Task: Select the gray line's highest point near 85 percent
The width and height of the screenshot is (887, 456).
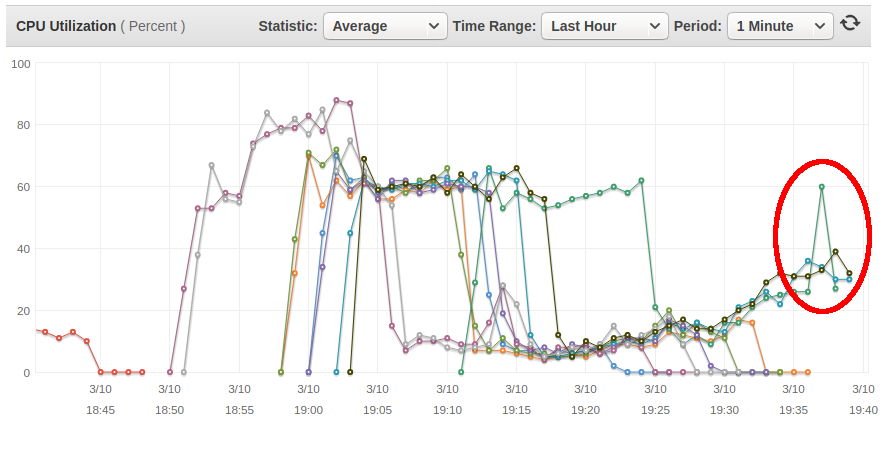Action: point(322,110)
